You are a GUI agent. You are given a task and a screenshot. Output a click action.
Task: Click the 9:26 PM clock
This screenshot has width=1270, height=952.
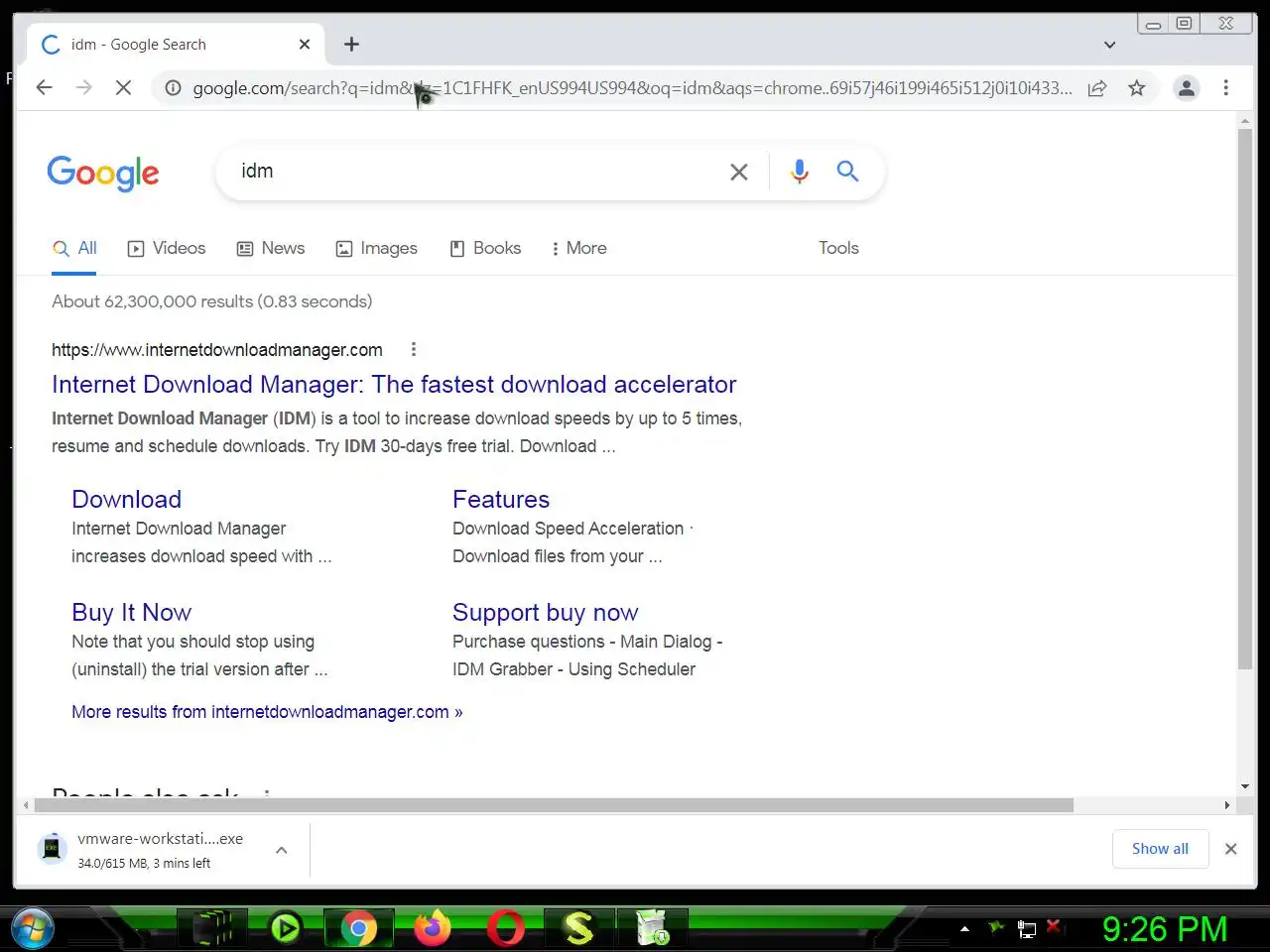(x=1165, y=929)
